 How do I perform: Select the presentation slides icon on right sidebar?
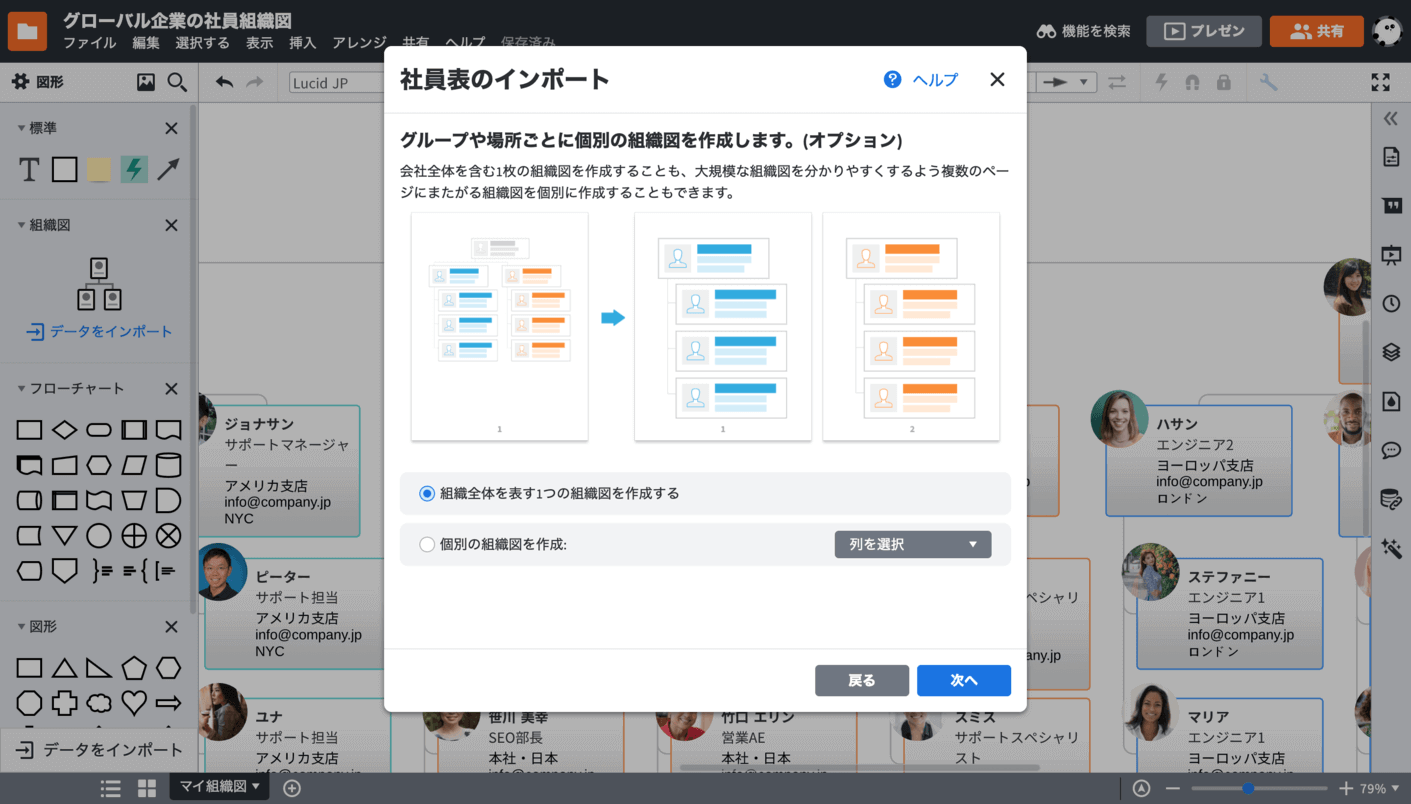1390,255
